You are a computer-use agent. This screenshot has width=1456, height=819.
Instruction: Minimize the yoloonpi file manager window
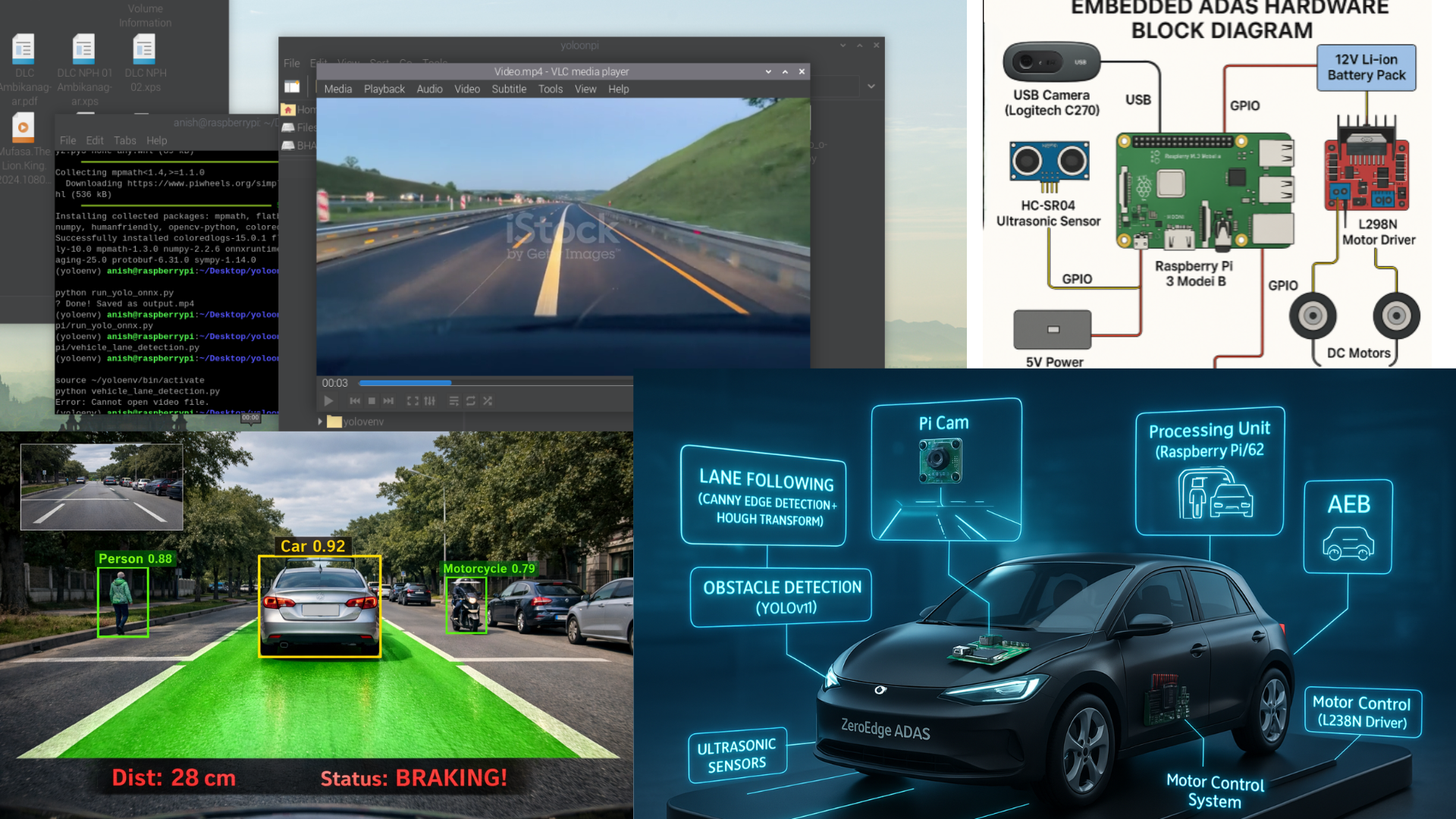click(x=843, y=45)
